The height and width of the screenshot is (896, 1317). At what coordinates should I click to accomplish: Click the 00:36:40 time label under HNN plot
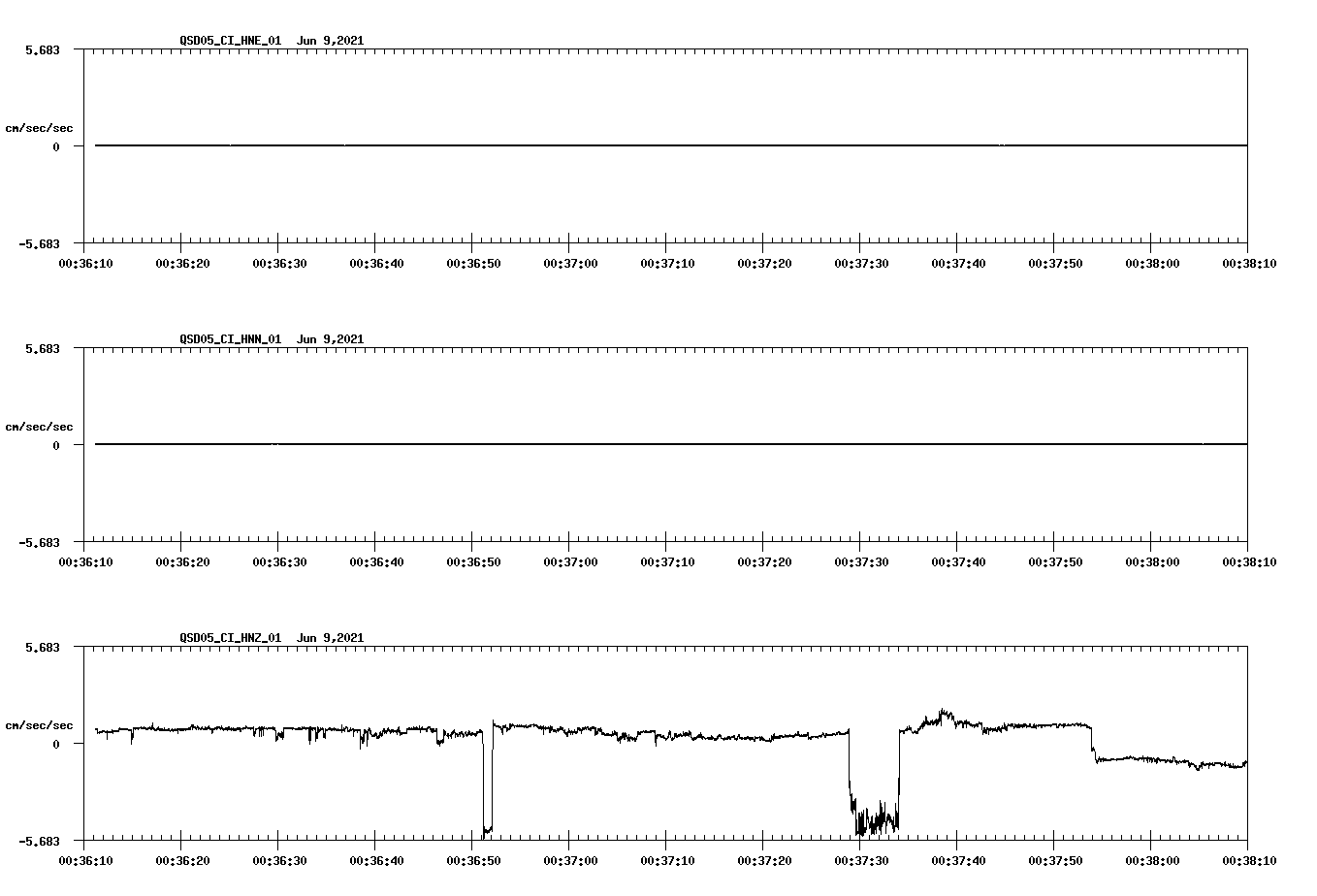(x=376, y=561)
